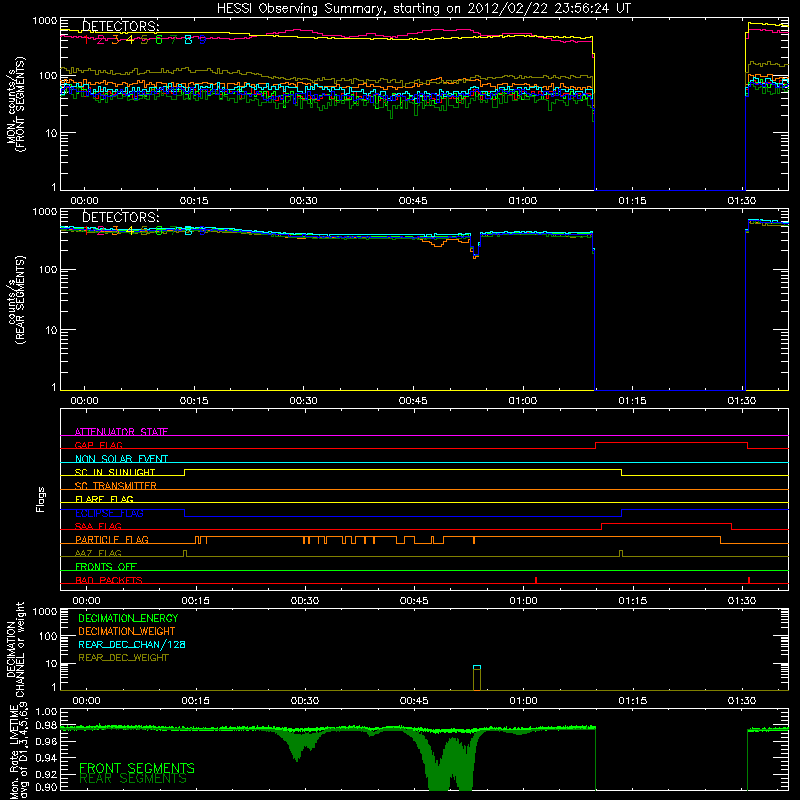Click the 10 y-axis label of front segments panel
This screenshot has height=800, width=800.
51,133
